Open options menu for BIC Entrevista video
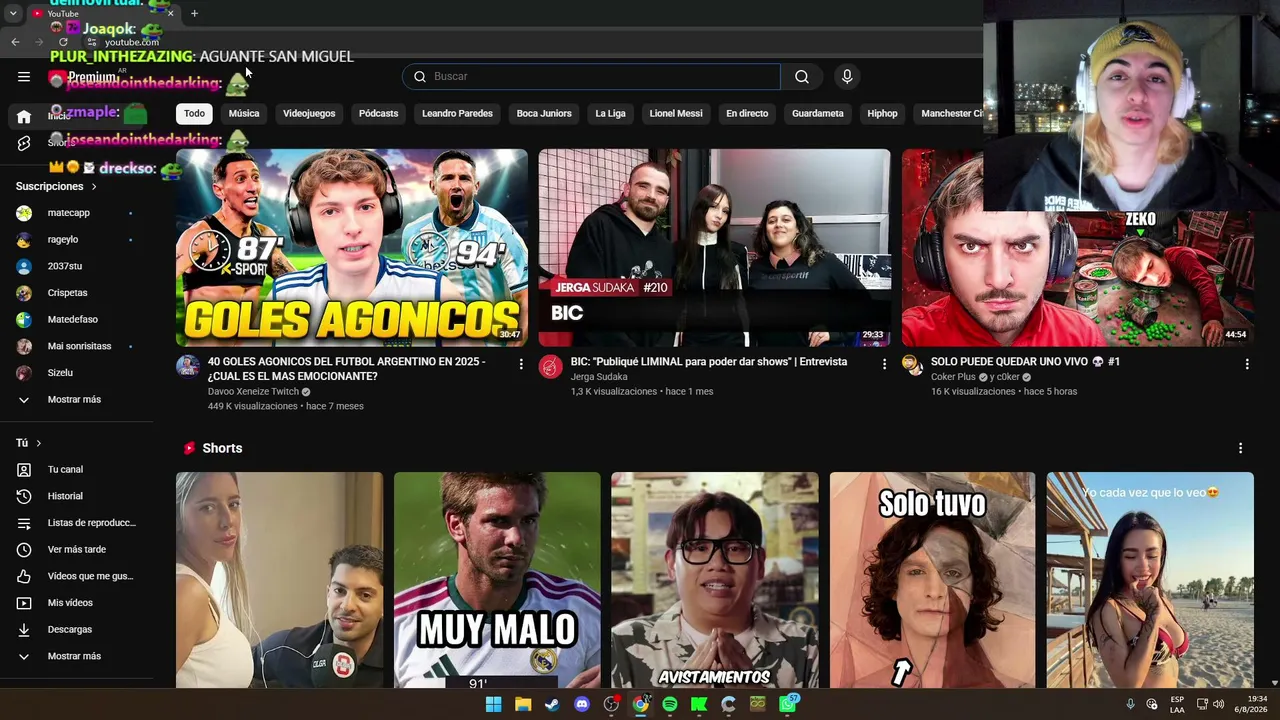Viewport: 1280px width, 720px height. (x=884, y=365)
